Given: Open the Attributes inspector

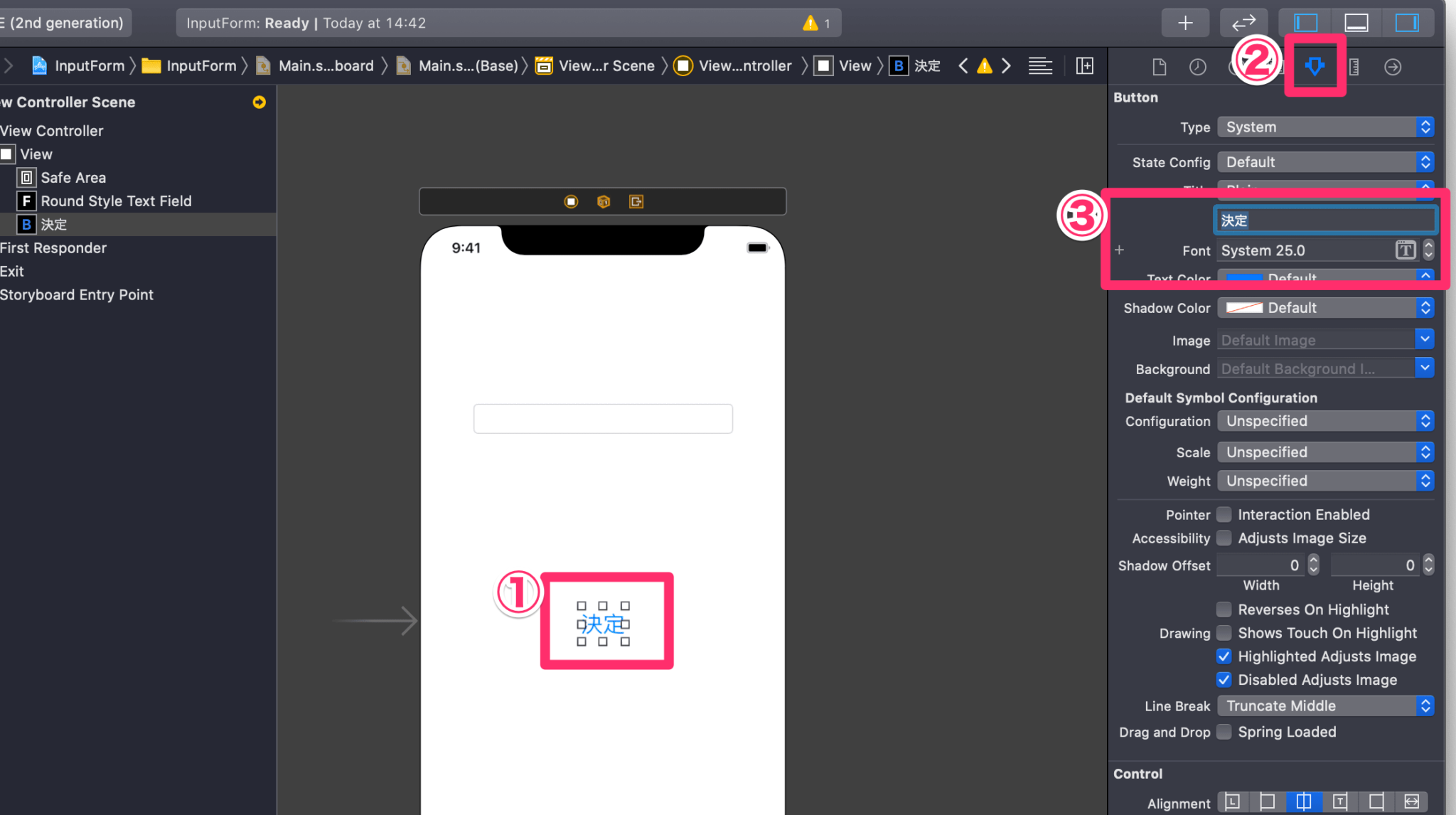Looking at the screenshot, I should [1315, 66].
